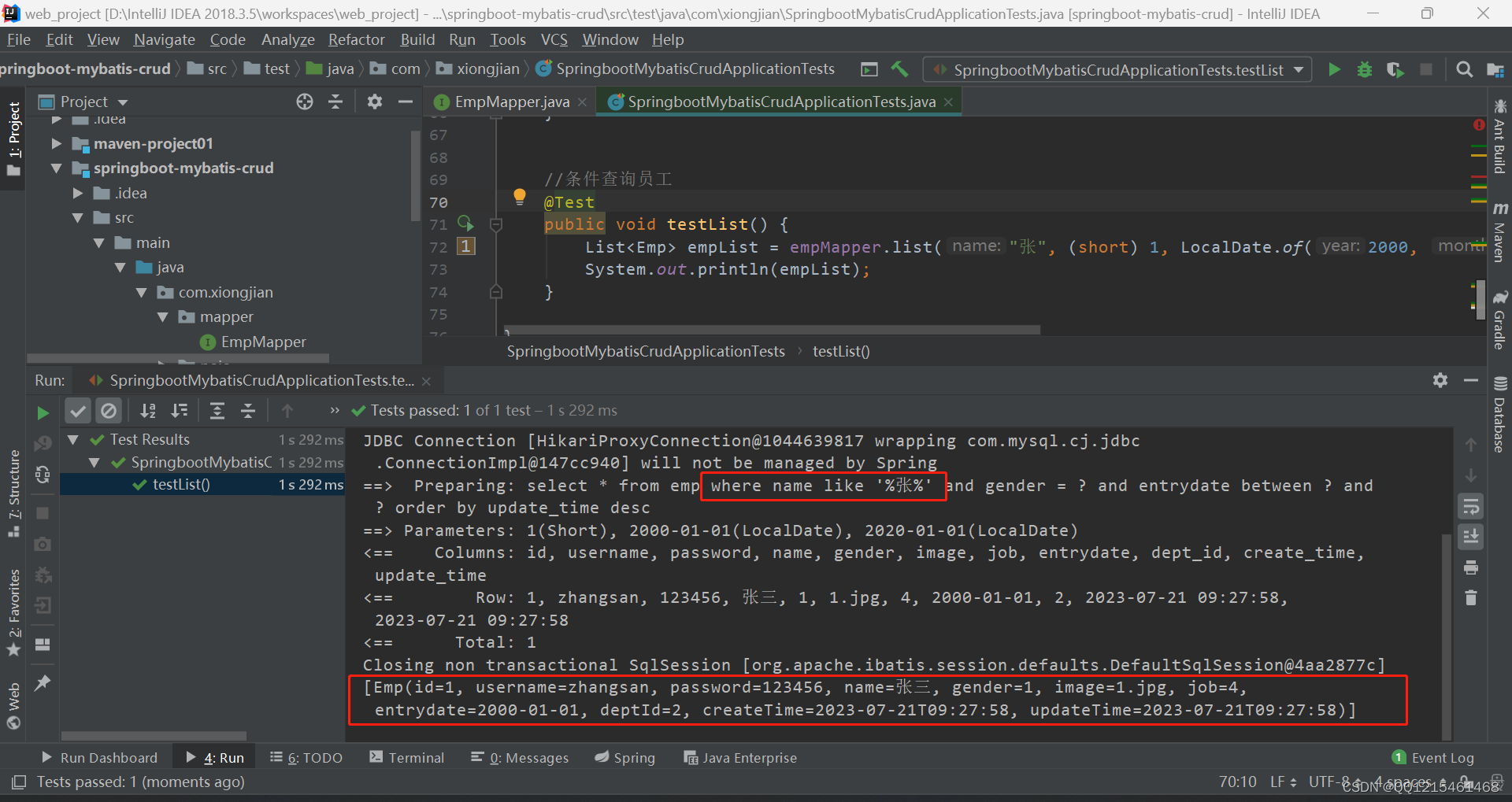Switch to the EmpMapper.java tab
1512x802 pixels.
(x=511, y=102)
